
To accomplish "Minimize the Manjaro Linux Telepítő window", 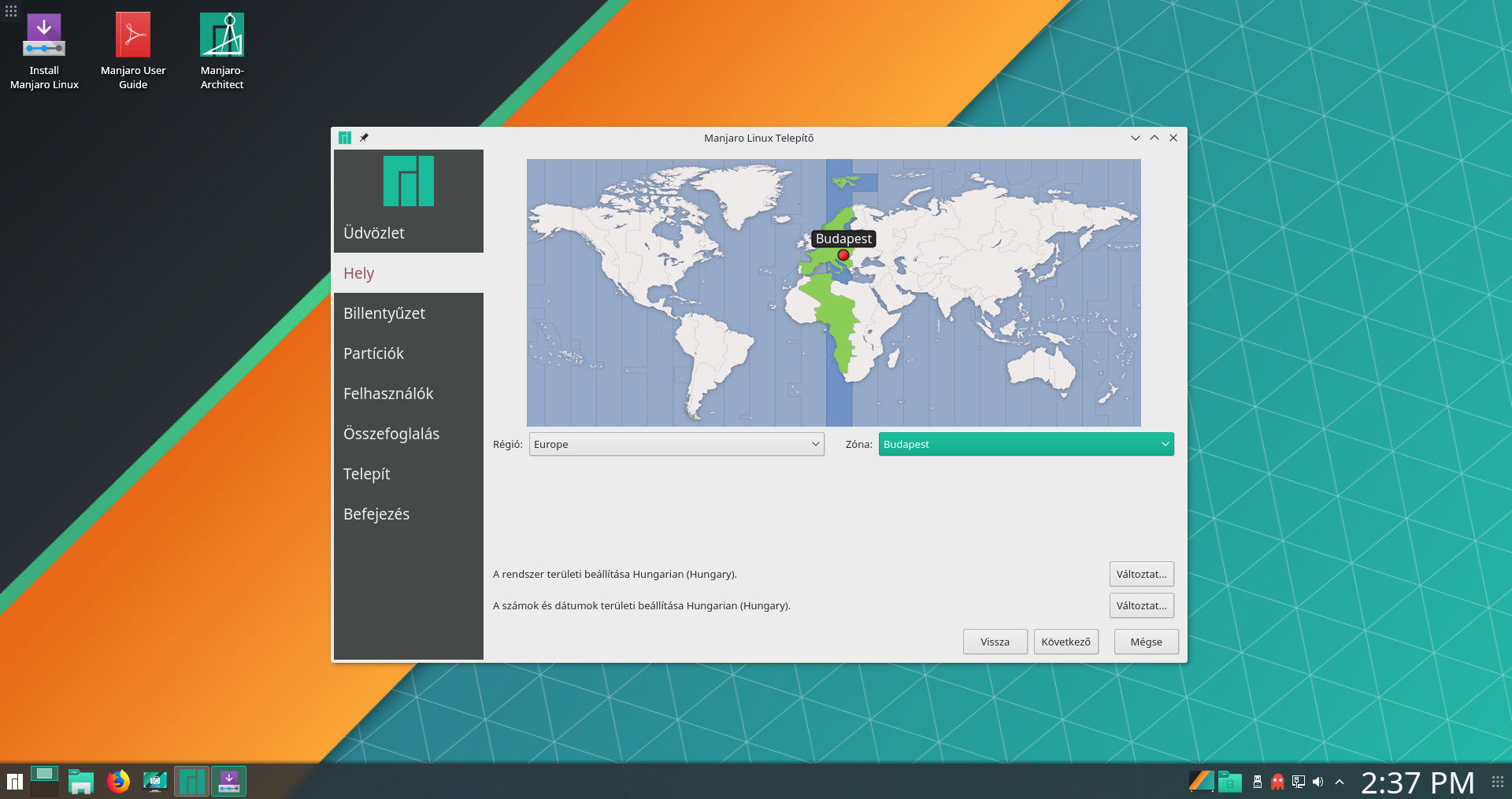I will (x=1136, y=138).
